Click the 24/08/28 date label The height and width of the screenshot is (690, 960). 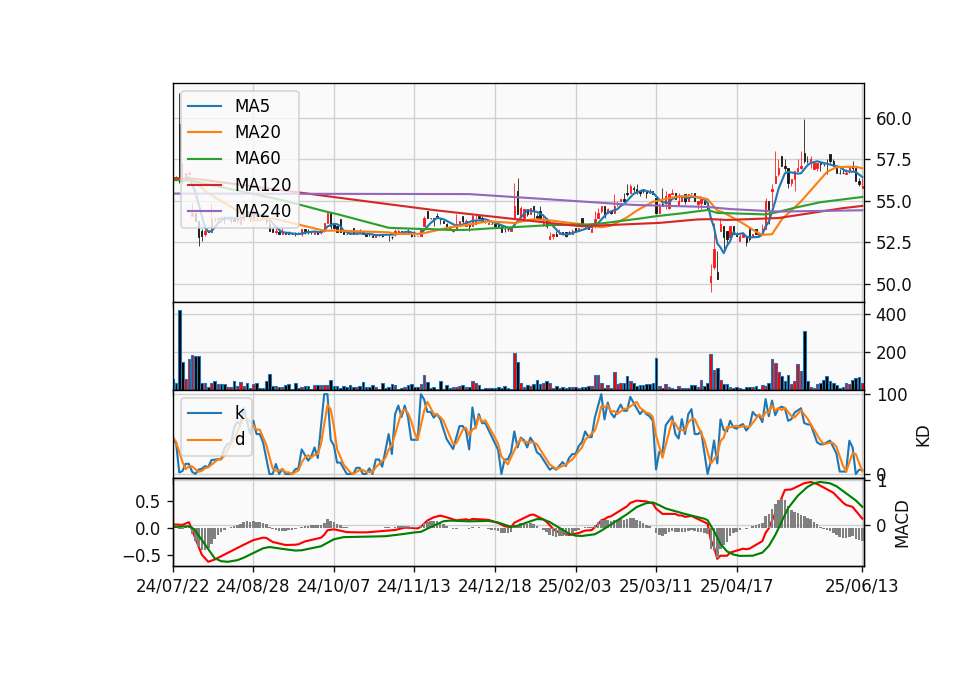click(x=253, y=586)
